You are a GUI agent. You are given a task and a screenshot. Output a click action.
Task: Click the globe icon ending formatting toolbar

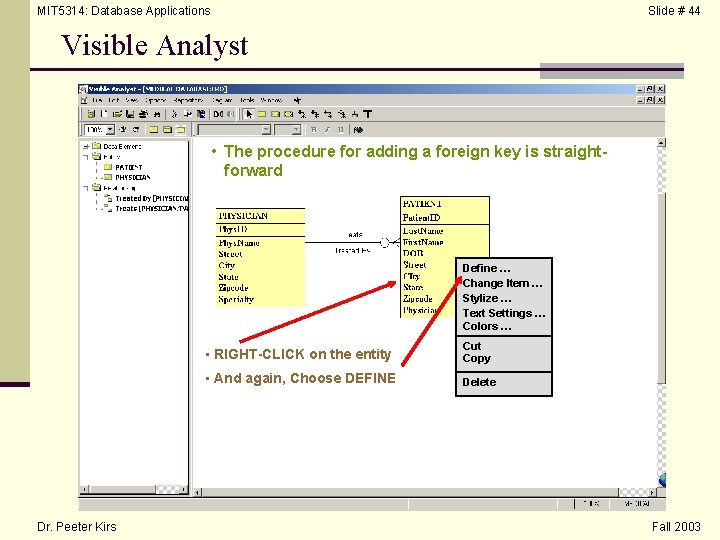359,130
